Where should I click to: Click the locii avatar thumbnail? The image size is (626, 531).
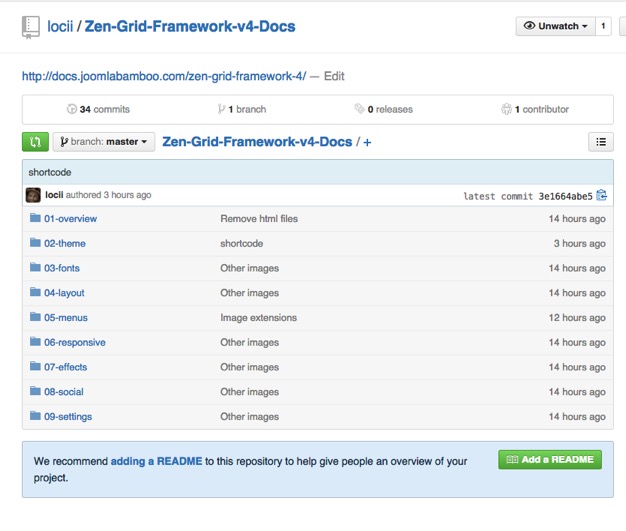point(33,195)
